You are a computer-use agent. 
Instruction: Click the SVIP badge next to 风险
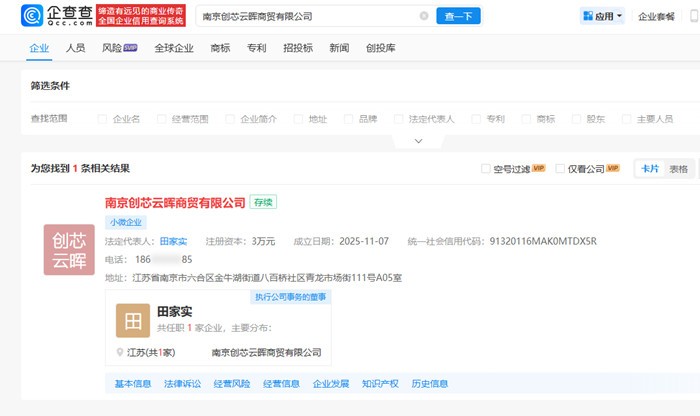click(x=130, y=48)
